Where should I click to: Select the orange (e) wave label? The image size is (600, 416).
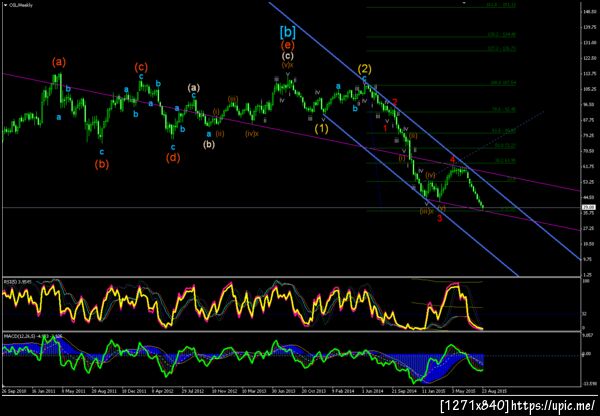(287, 46)
